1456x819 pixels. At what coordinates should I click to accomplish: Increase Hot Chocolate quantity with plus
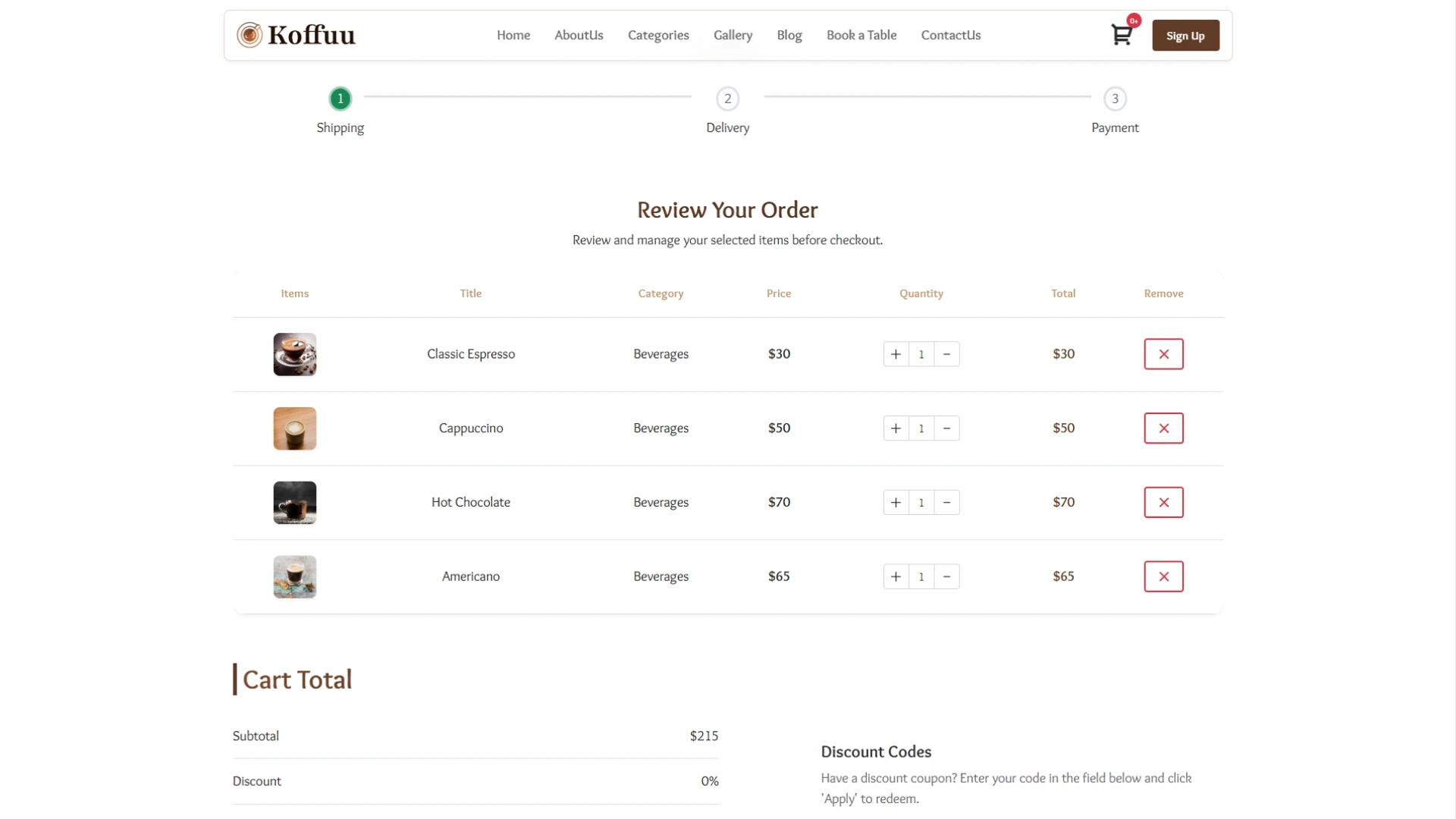coord(896,503)
